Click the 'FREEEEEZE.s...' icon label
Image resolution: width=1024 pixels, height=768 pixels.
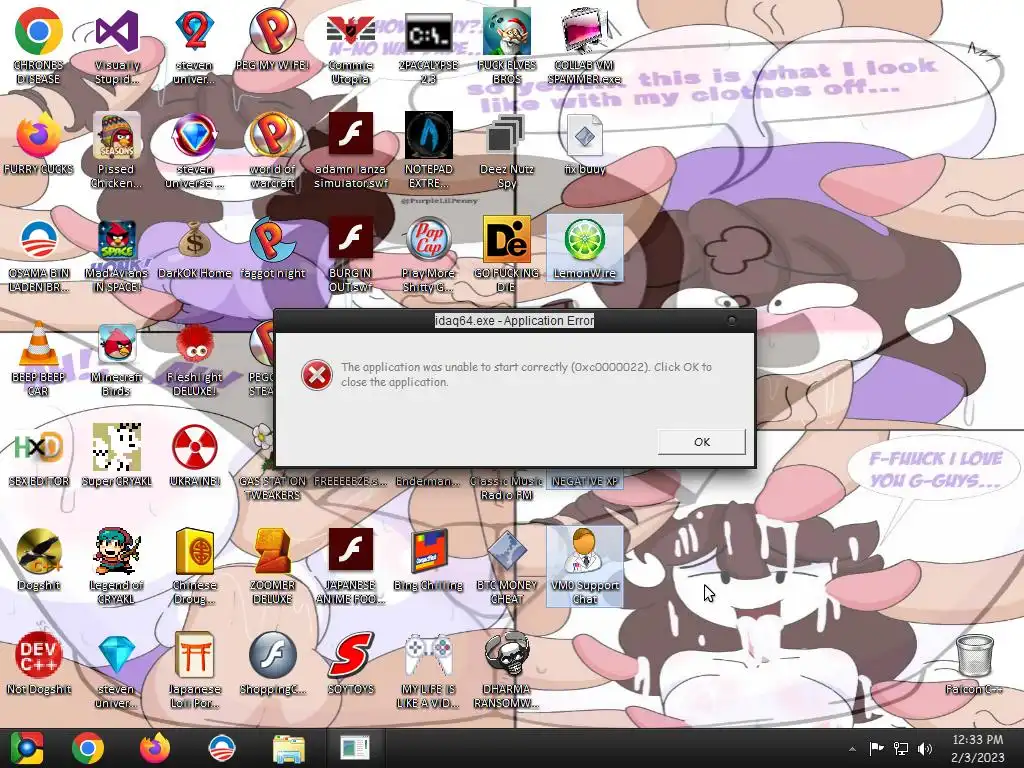(x=351, y=481)
